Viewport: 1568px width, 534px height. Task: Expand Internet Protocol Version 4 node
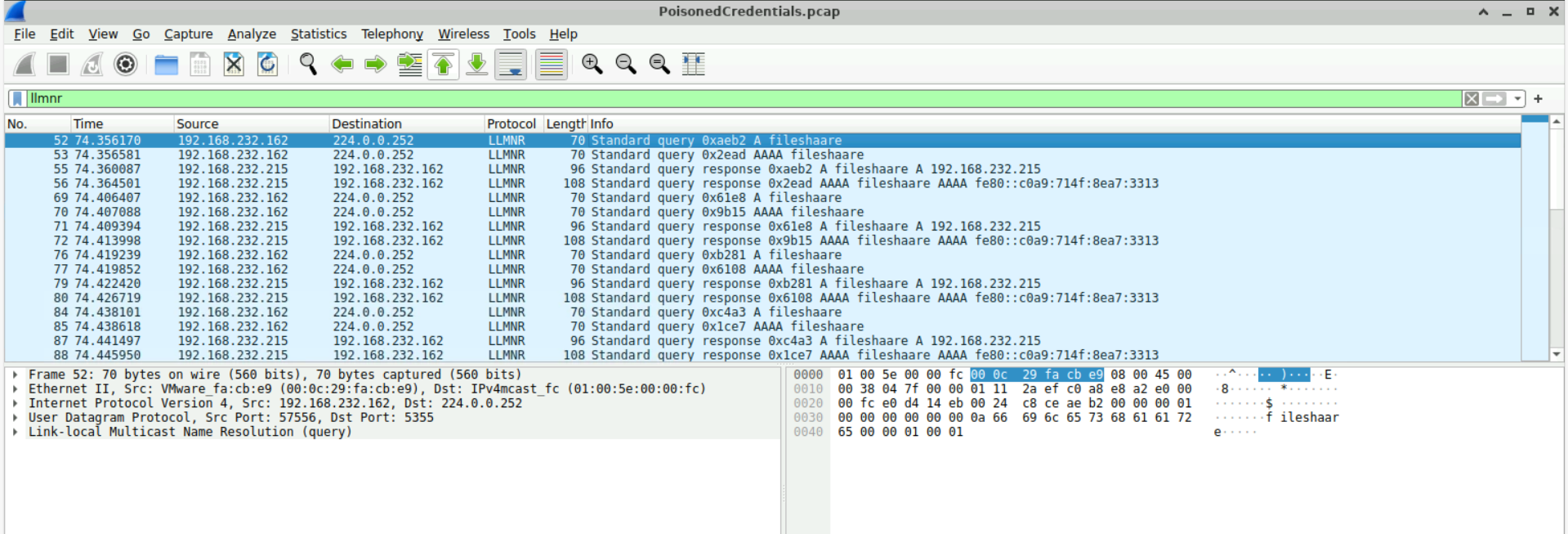[16, 403]
